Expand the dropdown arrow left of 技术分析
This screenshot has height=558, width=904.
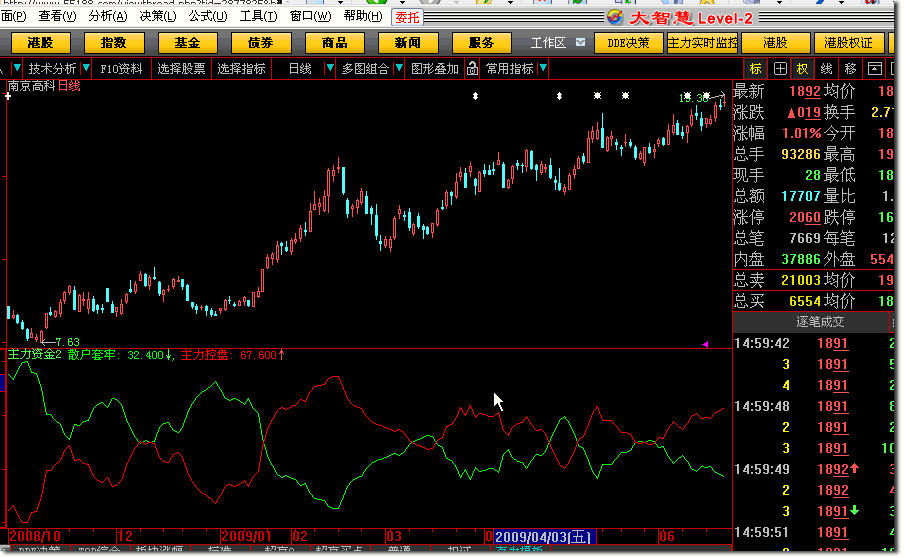tap(17, 68)
